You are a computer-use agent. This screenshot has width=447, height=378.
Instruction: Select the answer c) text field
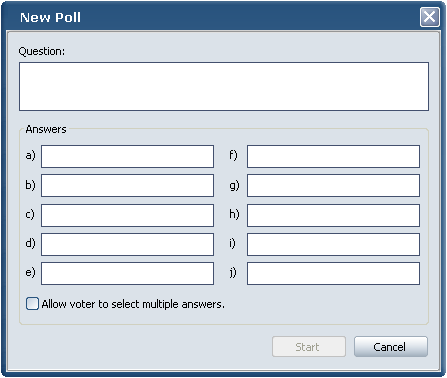click(127, 215)
